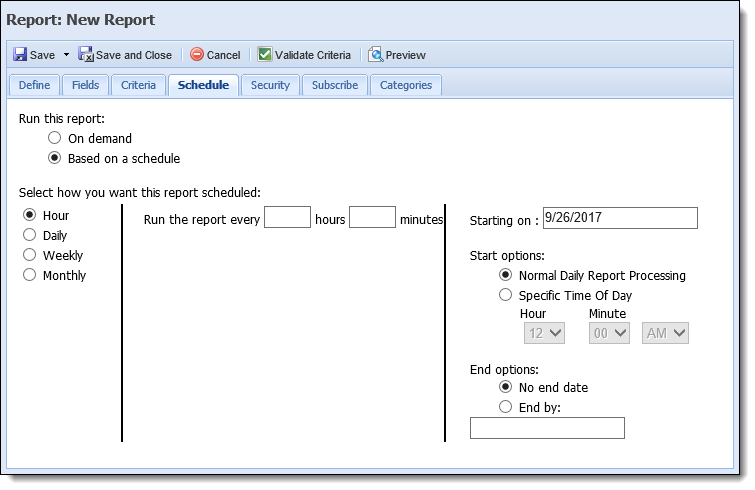
Task: Open the AM/PM dropdown
Action: pyautogui.click(x=665, y=333)
